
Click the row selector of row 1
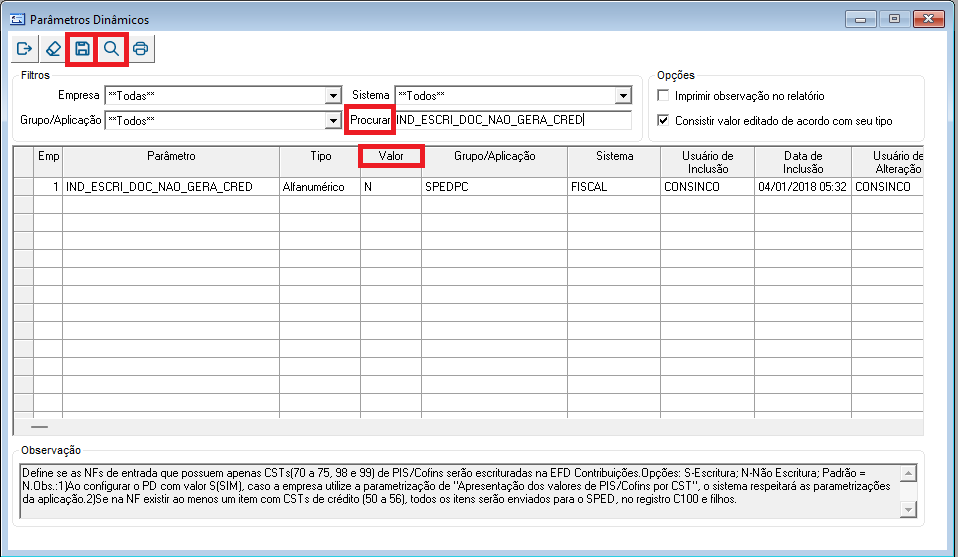point(24,187)
